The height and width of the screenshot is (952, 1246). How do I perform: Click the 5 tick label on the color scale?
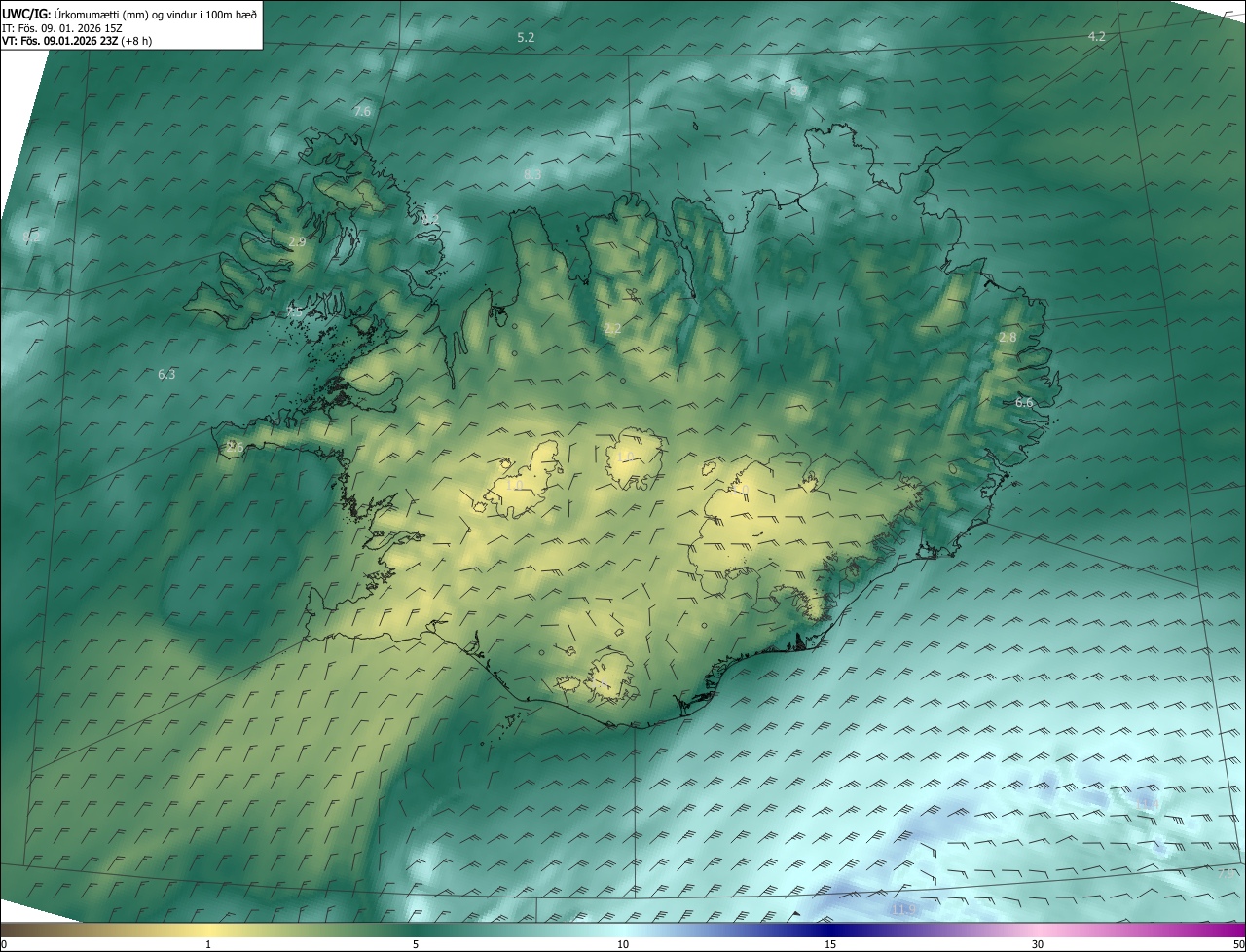(x=416, y=944)
